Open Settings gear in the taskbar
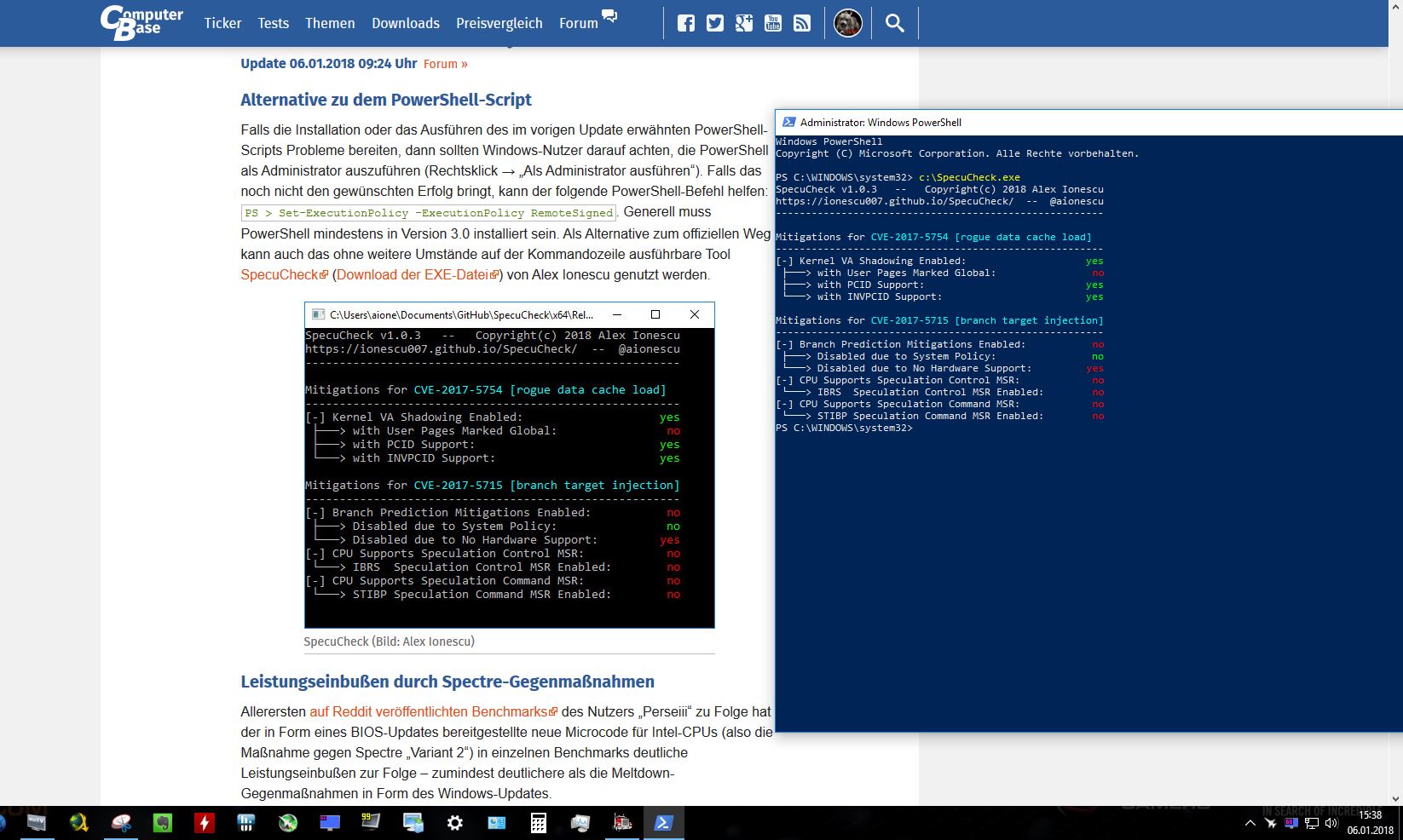 tap(454, 823)
